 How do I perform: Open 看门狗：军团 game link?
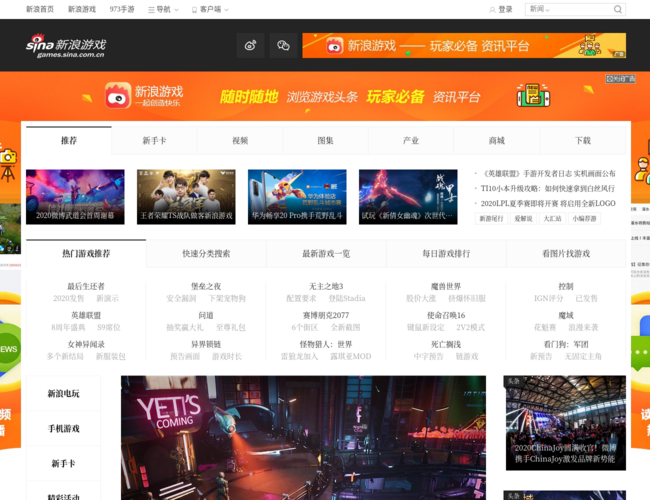566,344
